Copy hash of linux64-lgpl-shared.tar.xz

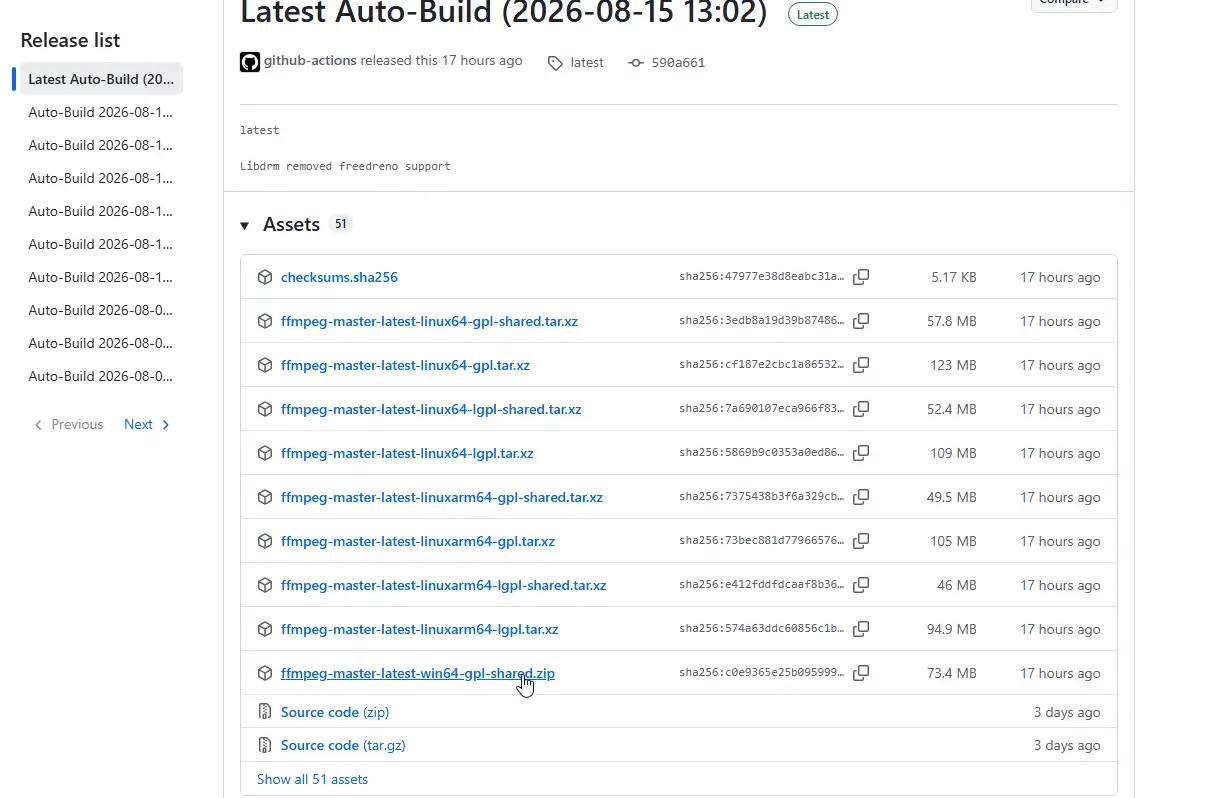coord(861,409)
